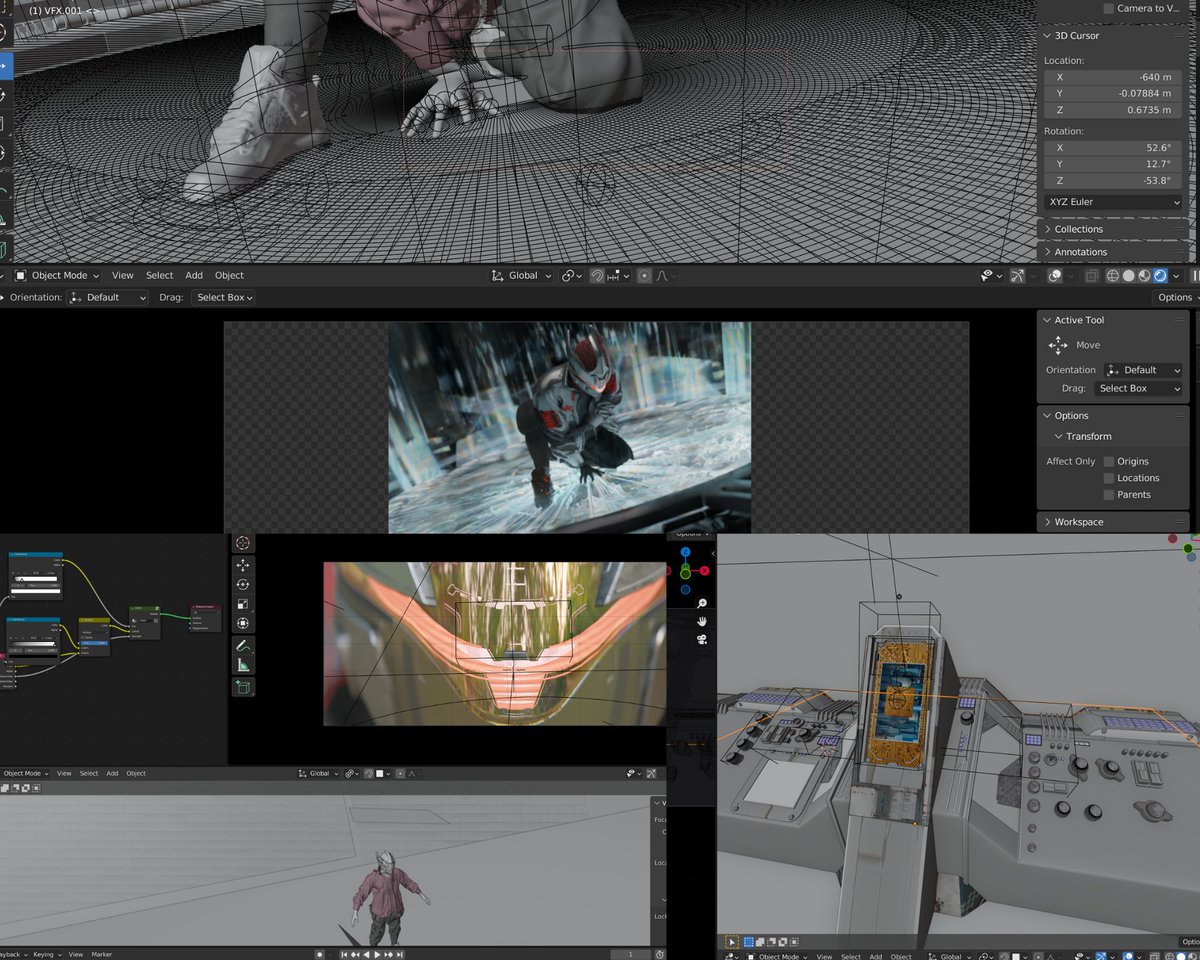The image size is (1200, 960).
Task: Click the zoom magnifier navigation icon
Action: pyautogui.click(x=702, y=603)
